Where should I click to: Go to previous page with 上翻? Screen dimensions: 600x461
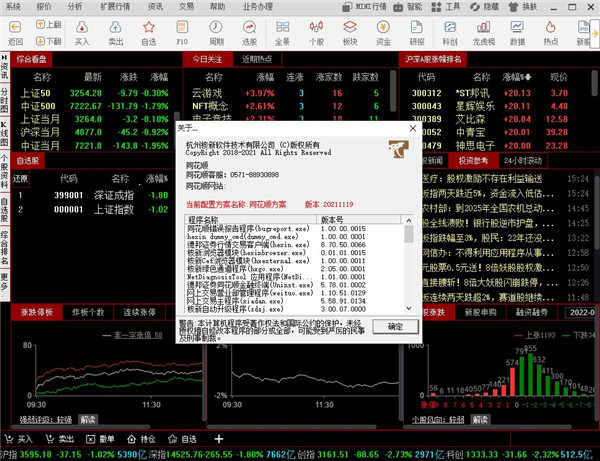(x=49, y=24)
